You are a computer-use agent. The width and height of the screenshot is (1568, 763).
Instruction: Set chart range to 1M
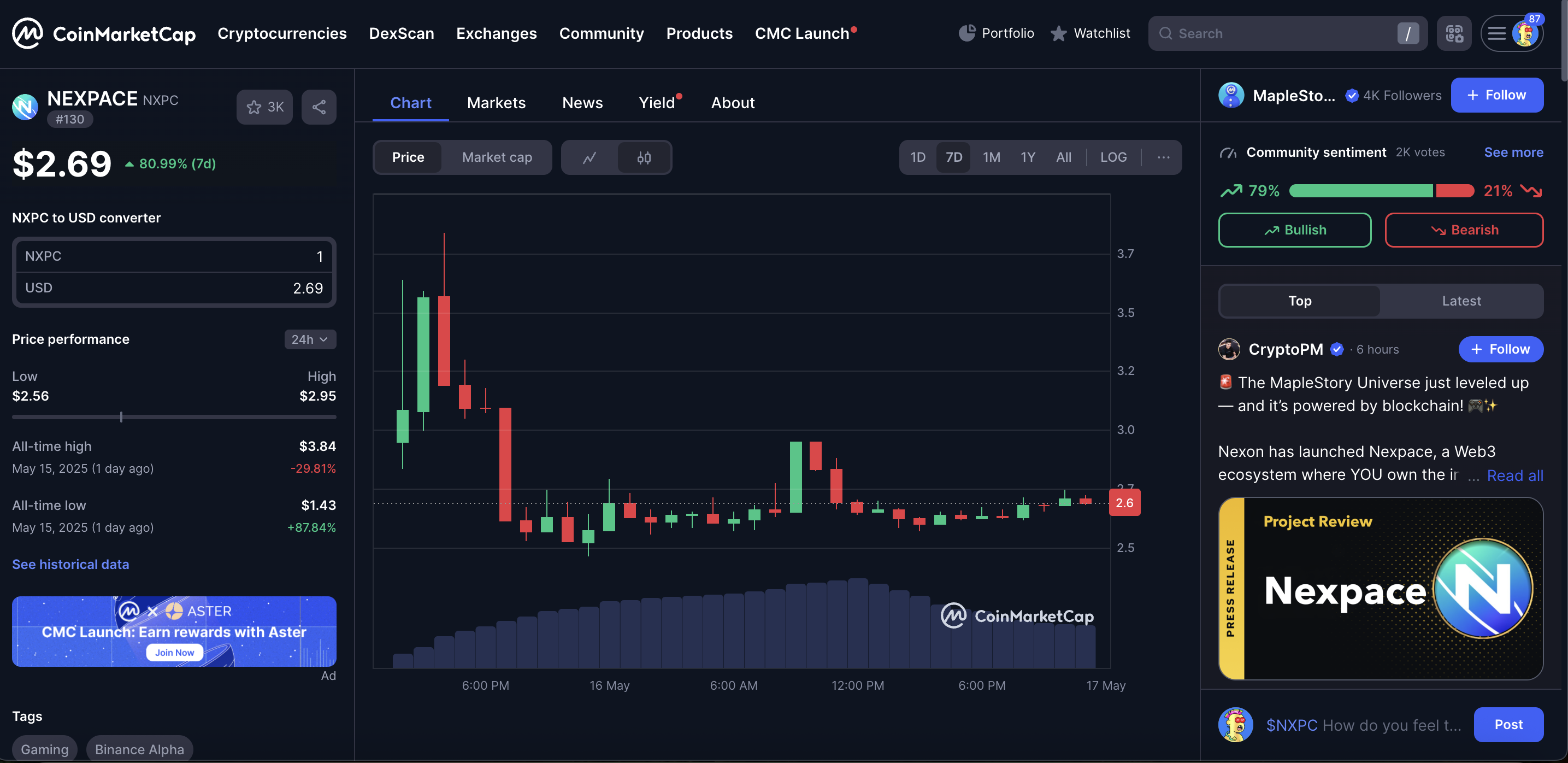pos(991,158)
